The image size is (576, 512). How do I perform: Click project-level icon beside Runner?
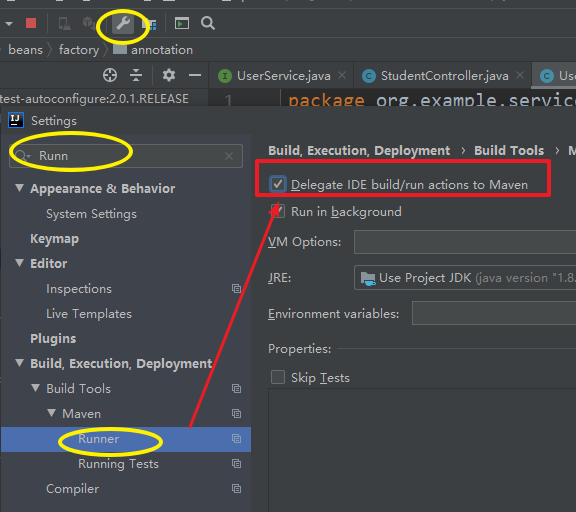(x=236, y=439)
